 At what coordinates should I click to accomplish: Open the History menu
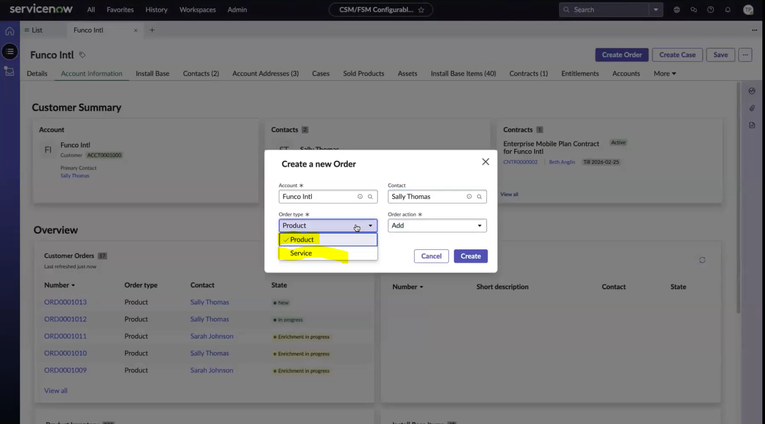point(156,10)
